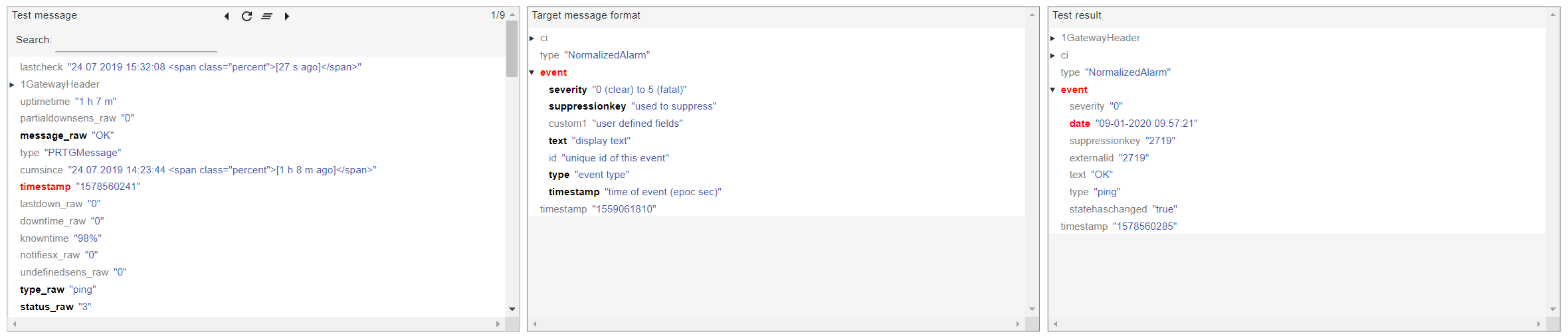
Task: Select message_raw "OK" entry
Action: click(x=67, y=135)
